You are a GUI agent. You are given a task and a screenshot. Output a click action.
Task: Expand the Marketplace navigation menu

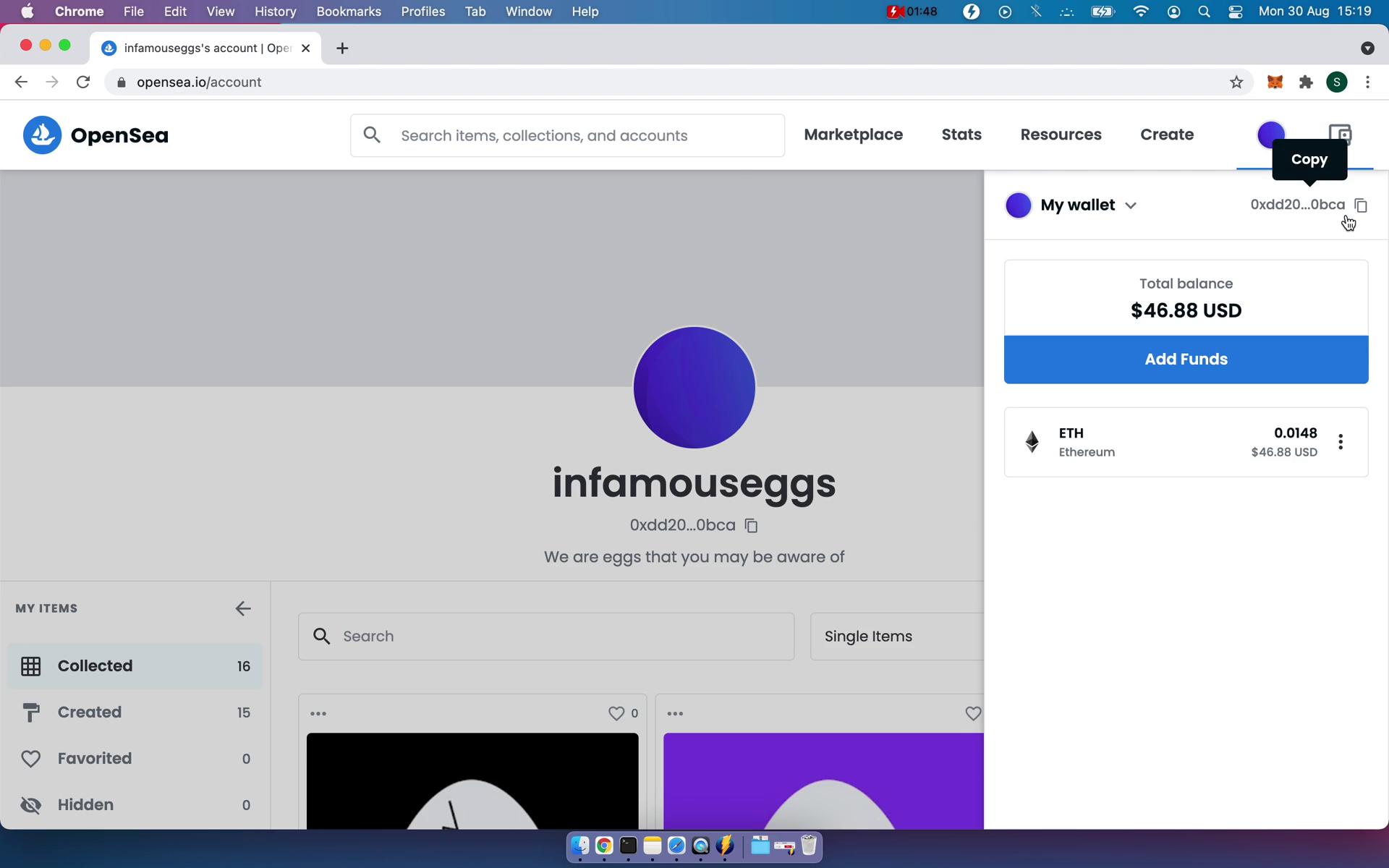853,134
